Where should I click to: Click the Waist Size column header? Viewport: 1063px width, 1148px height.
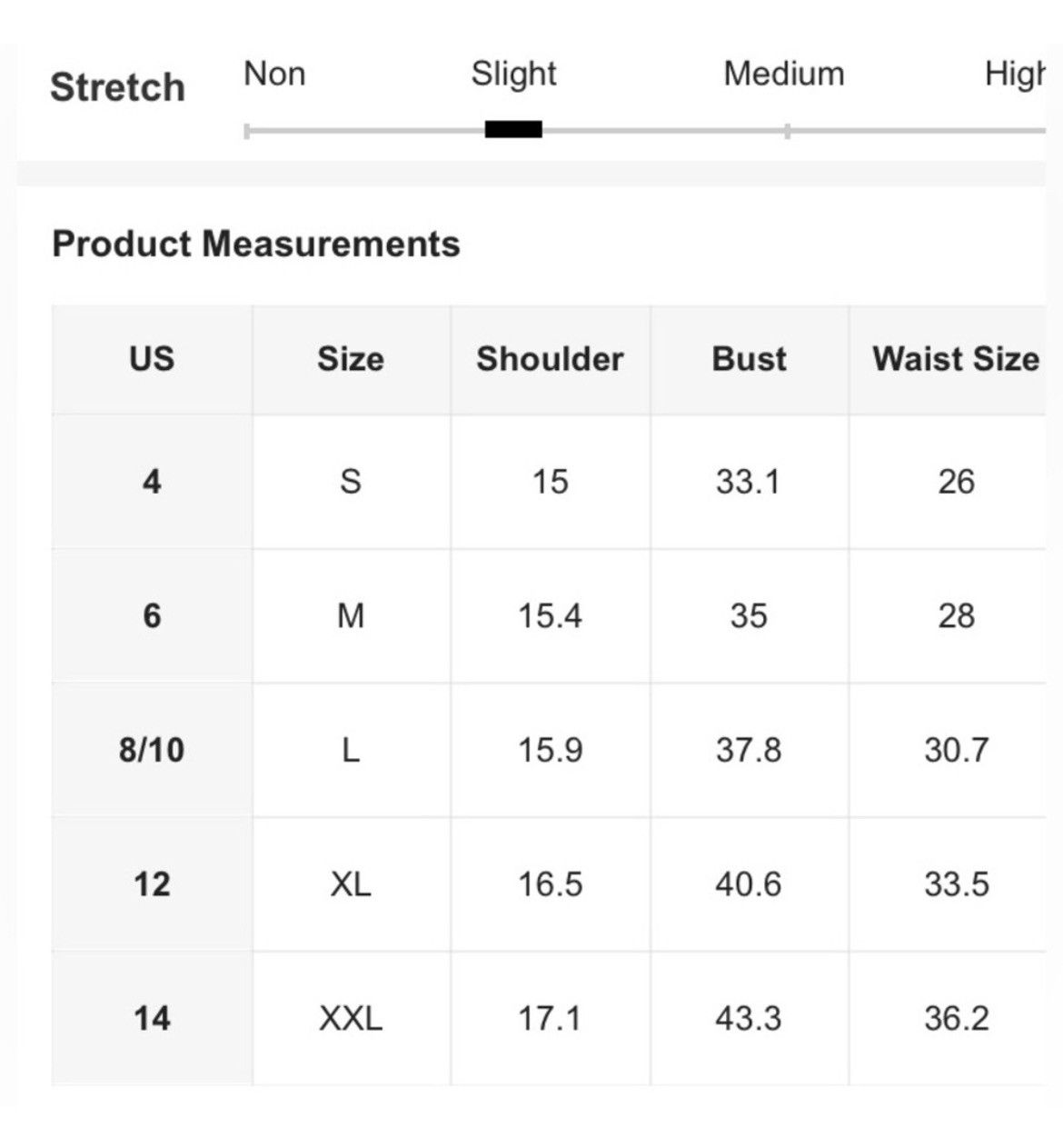pos(956,359)
